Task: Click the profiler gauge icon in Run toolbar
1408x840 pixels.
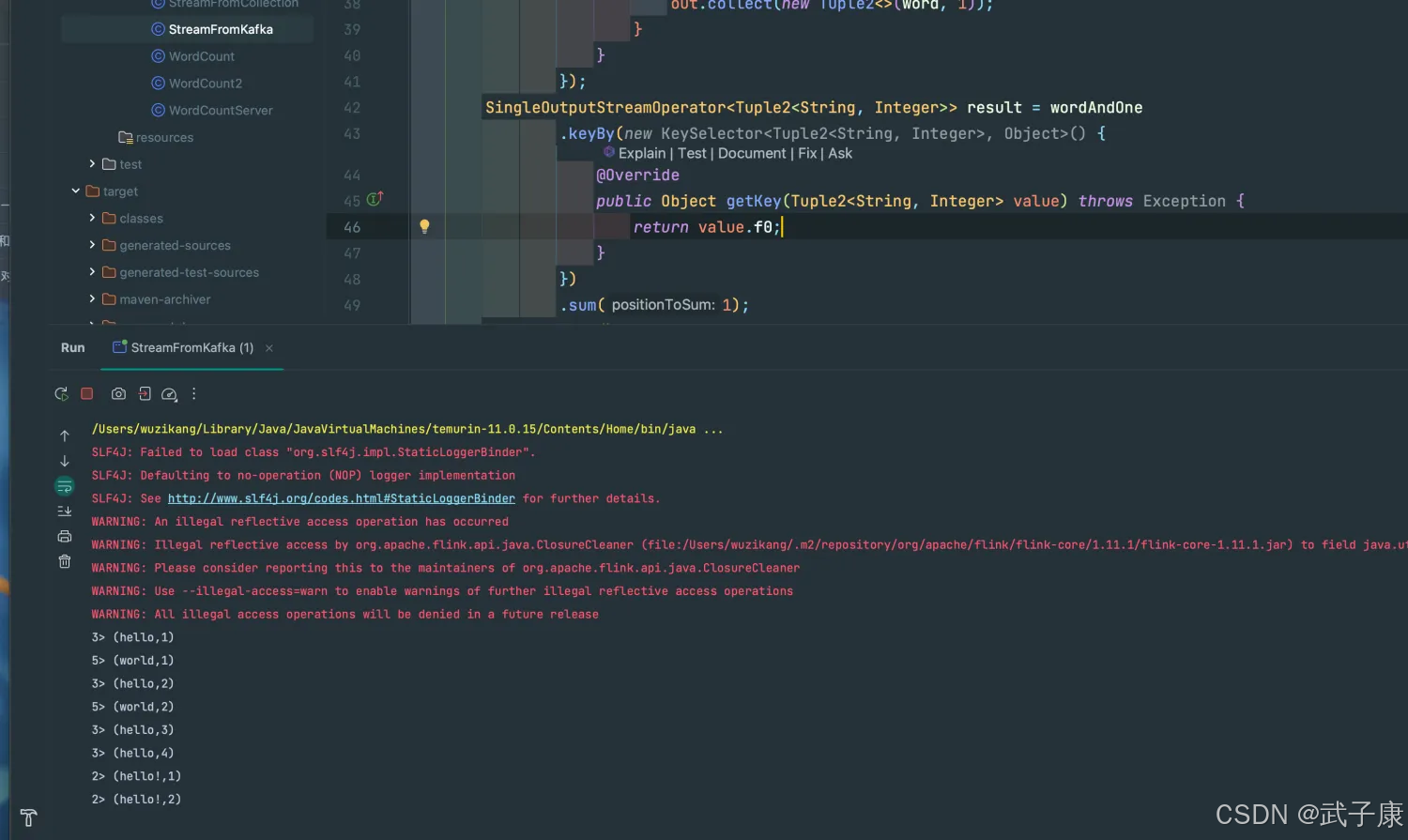Action: click(x=169, y=394)
